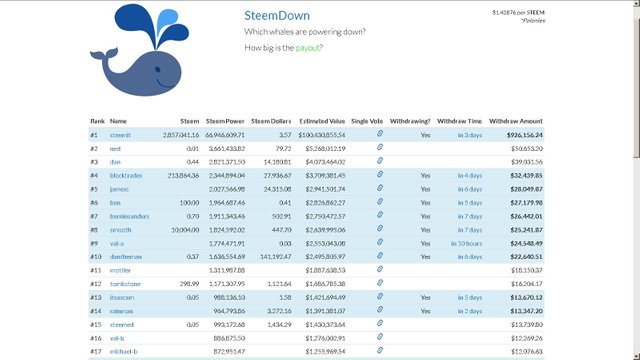Click steemit's 'in 3 days' withdraw time
The width and height of the screenshot is (640, 360).
pyautogui.click(x=469, y=135)
